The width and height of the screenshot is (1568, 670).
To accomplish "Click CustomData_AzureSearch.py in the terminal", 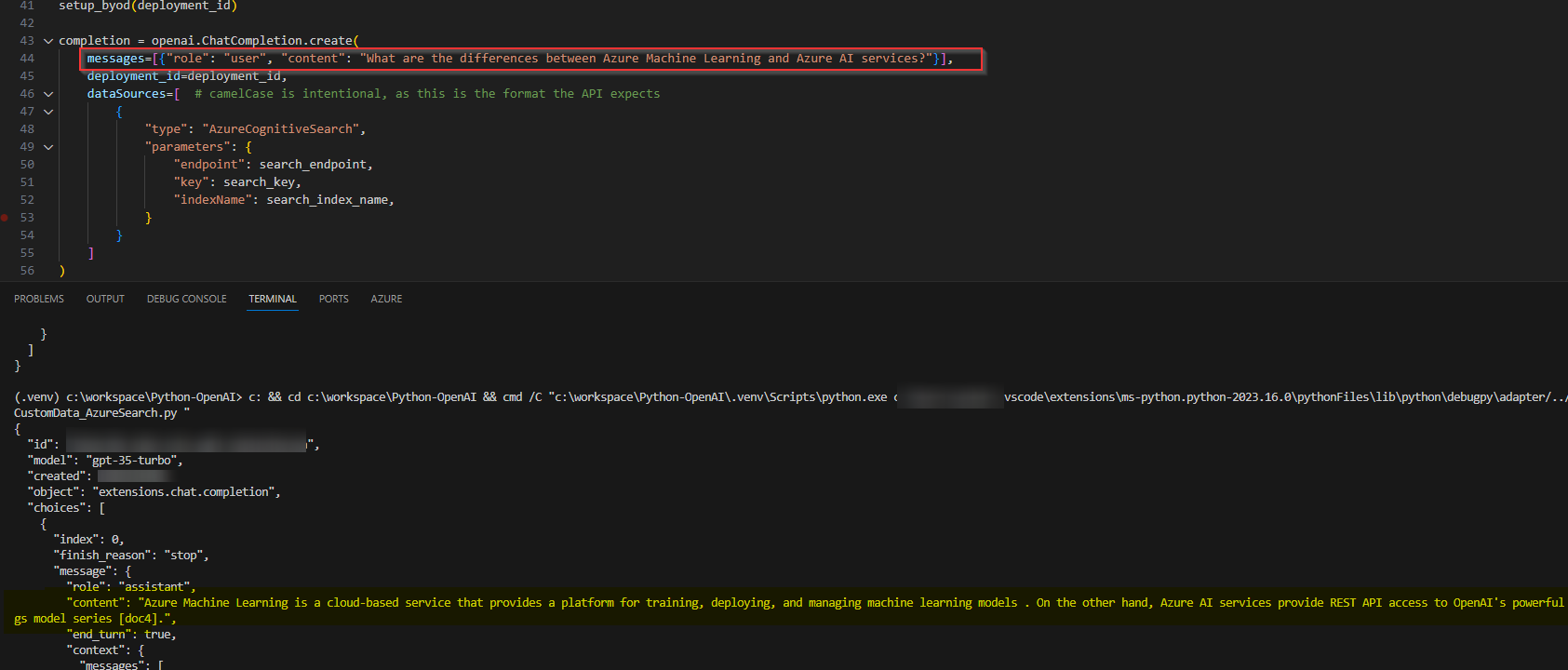I will pyautogui.click(x=96, y=413).
